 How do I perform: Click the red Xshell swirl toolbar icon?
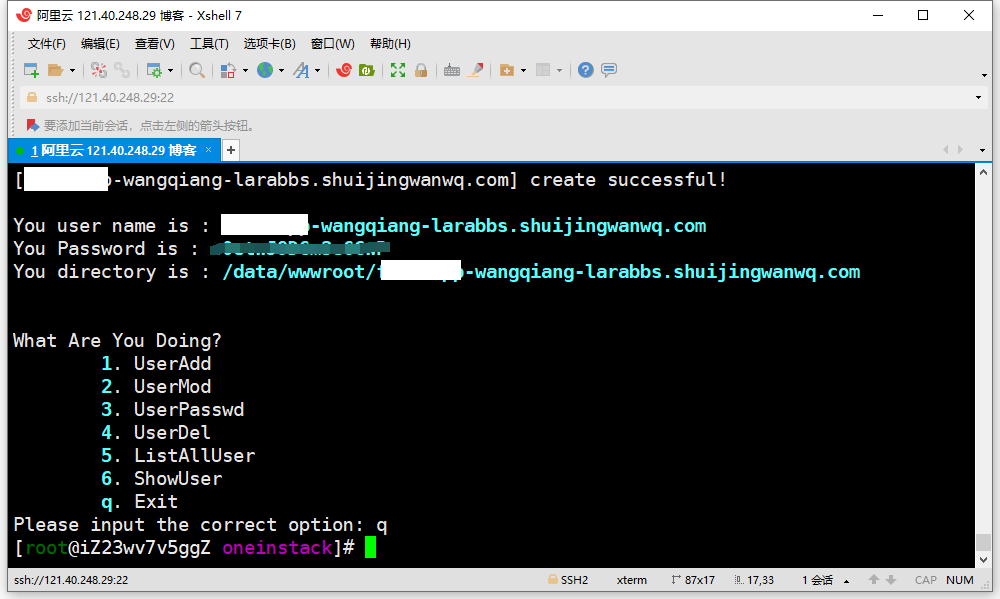tap(344, 70)
